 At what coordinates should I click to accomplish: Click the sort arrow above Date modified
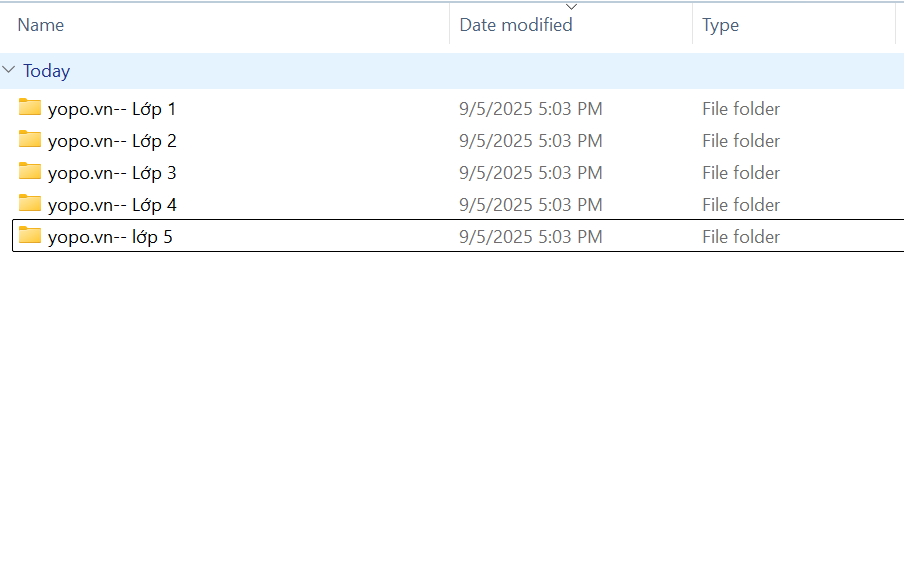[572, 7]
